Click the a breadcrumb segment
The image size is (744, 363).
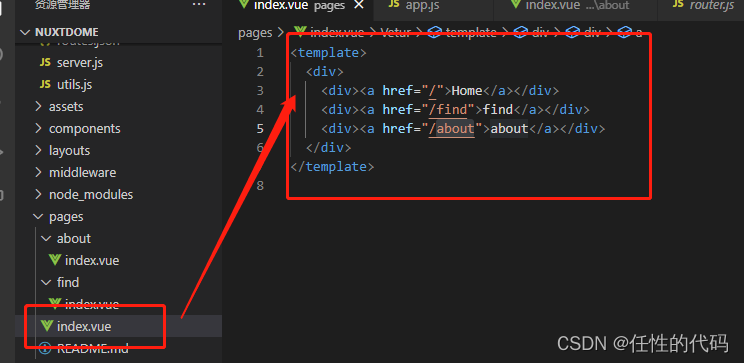click(x=639, y=33)
